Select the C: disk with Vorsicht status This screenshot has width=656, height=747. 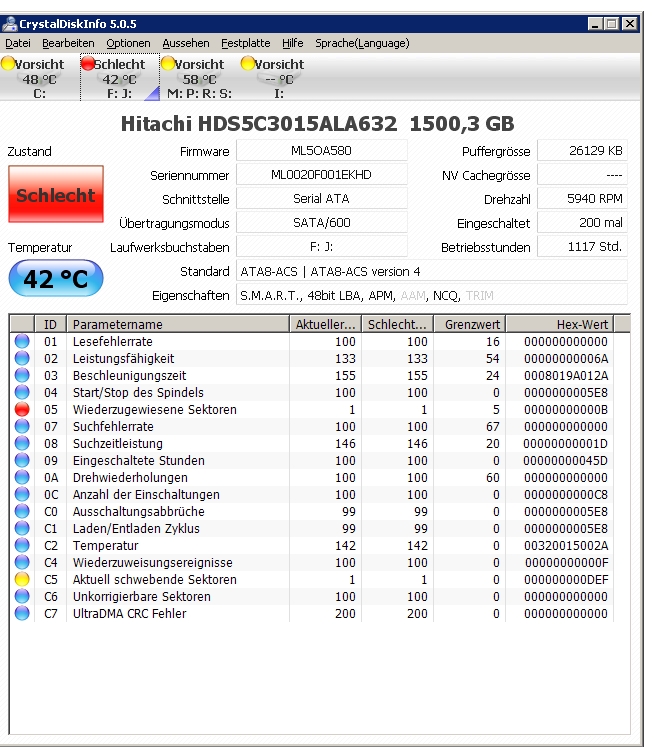(x=39, y=78)
